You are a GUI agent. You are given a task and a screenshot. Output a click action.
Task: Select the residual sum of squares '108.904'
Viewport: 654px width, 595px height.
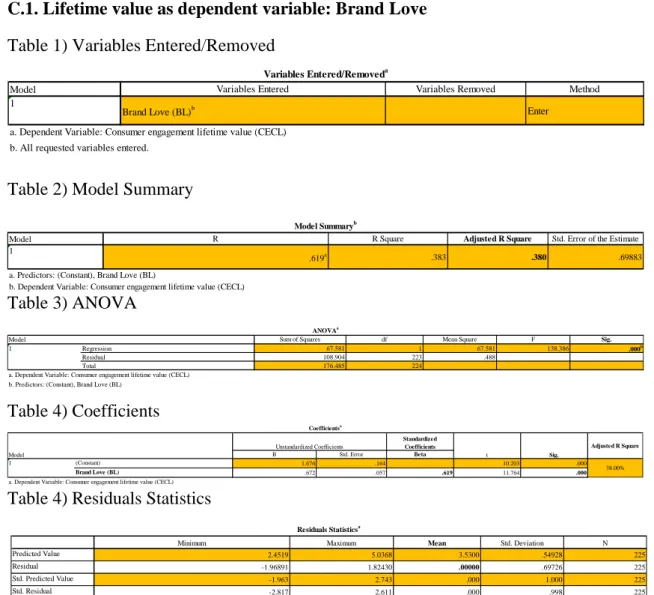pos(334,357)
